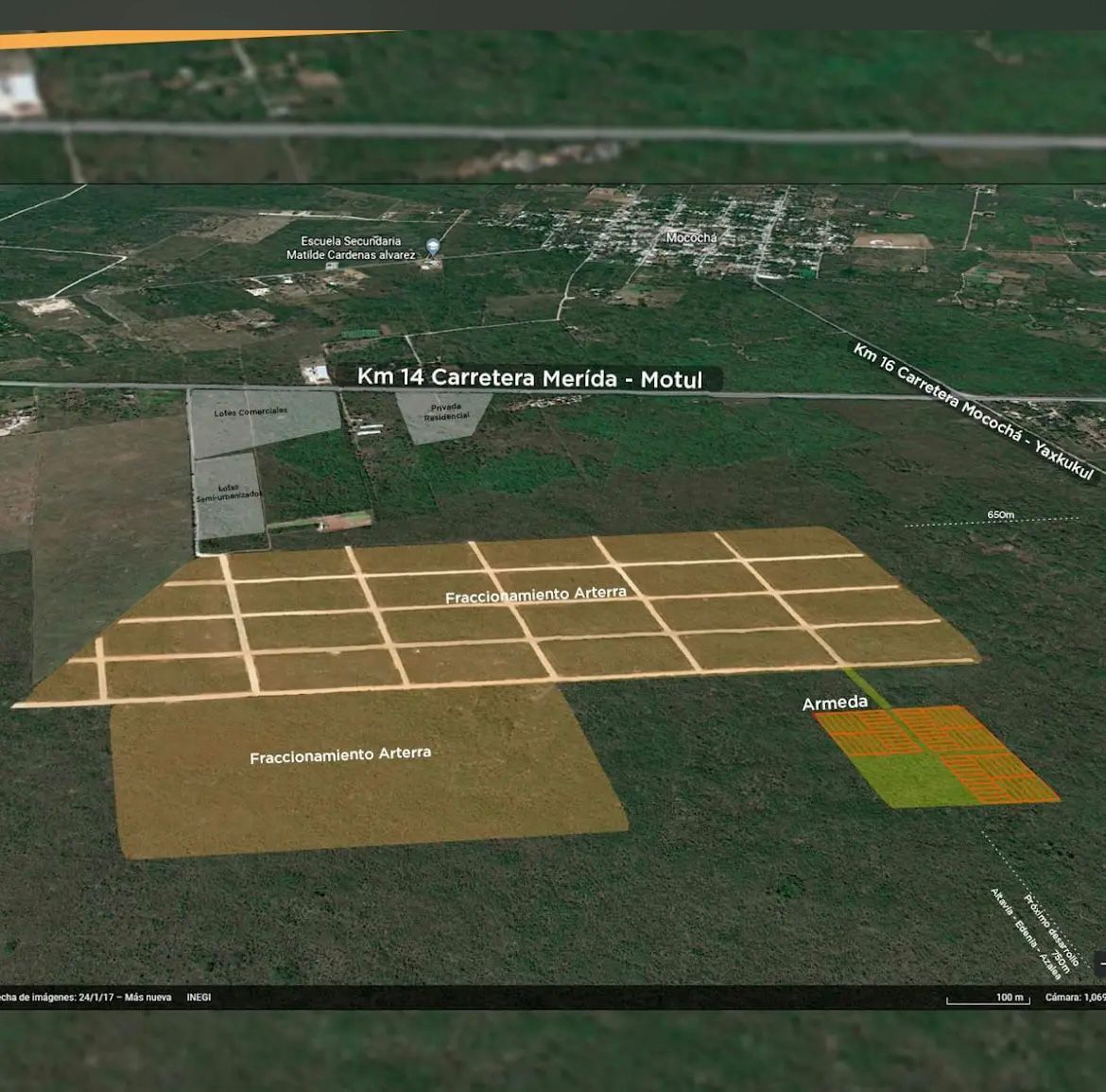Click the Privada Residencial polygon
This screenshot has width=1106, height=1092.
[x=445, y=413]
